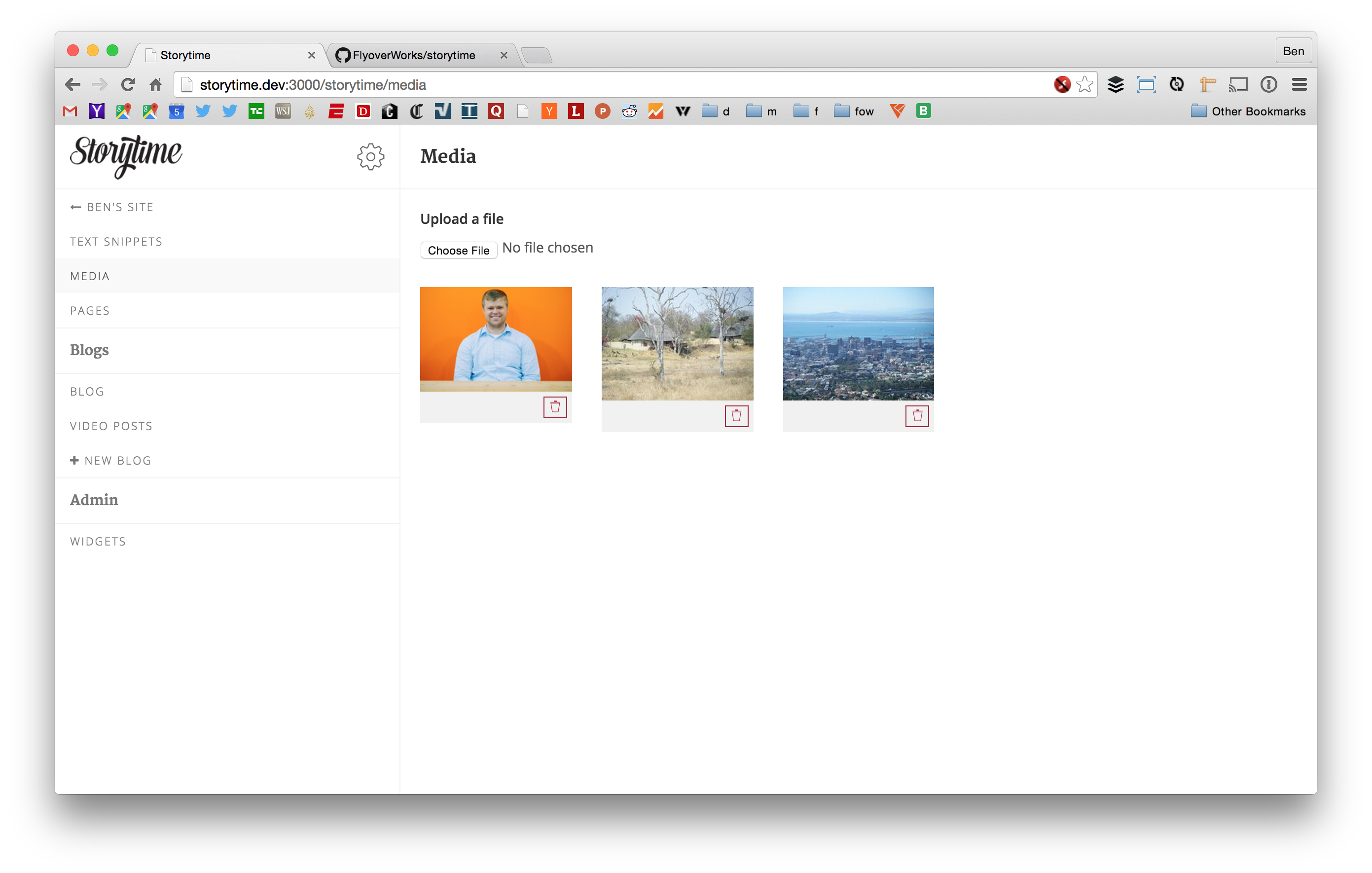Viewport: 1372px width, 873px height.
Task: Bookmark page with star icon
Action: coord(1085,85)
